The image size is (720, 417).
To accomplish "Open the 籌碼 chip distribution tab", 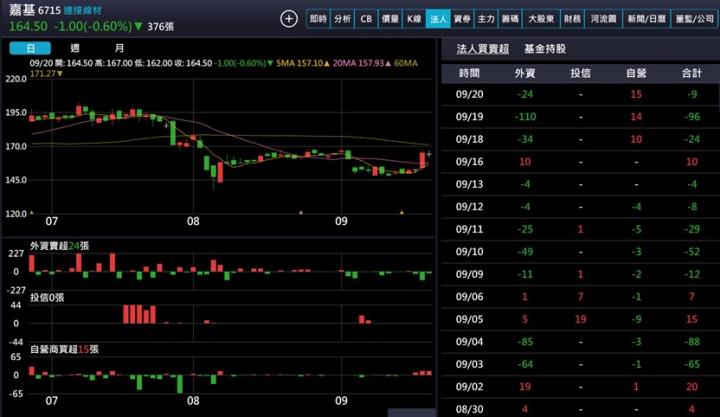I will click(x=510, y=18).
